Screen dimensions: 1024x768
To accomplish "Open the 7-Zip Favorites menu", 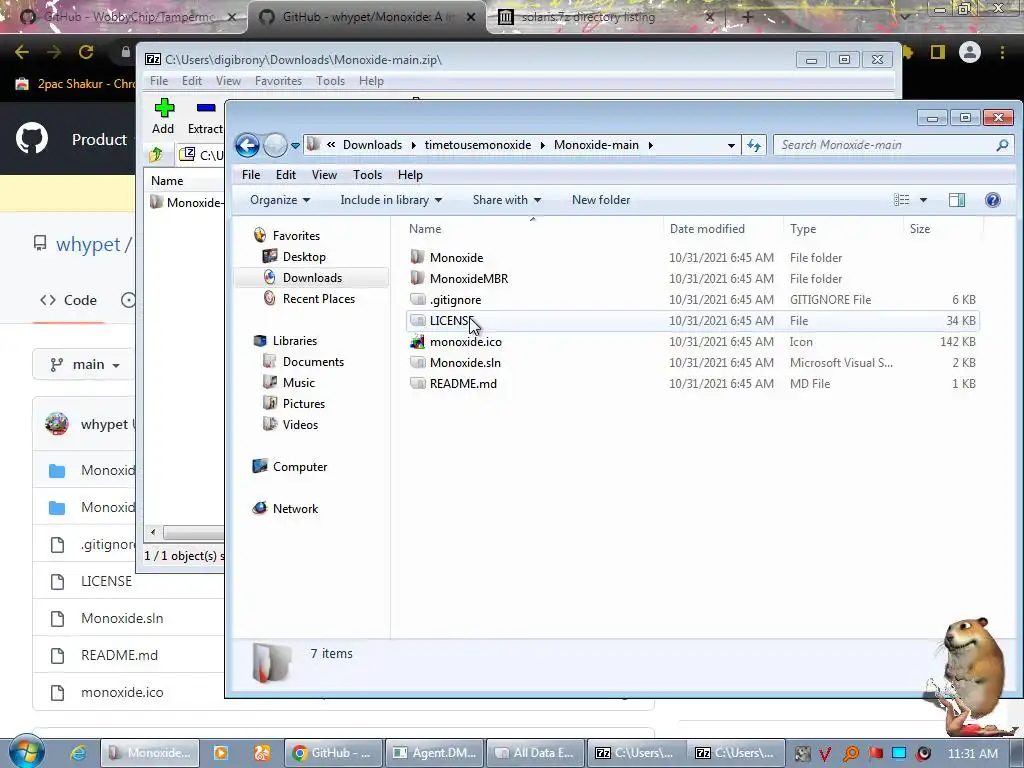I will coord(278,81).
